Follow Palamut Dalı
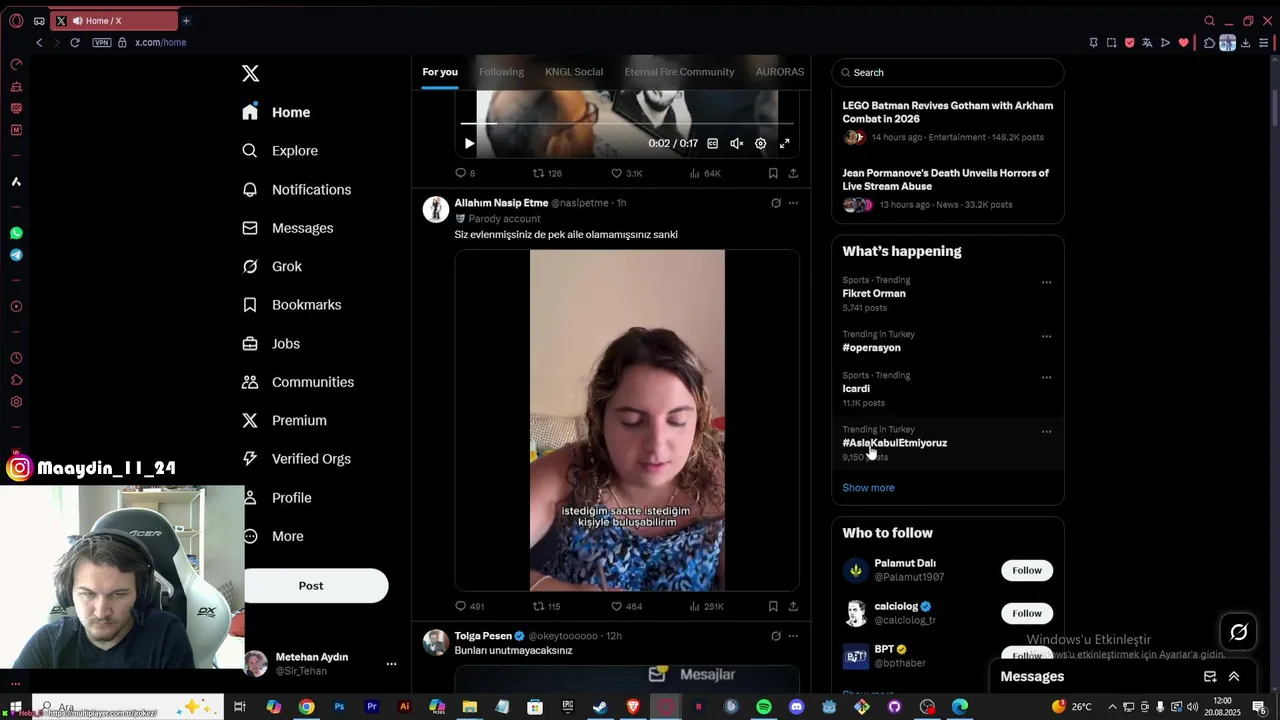 point(1027,570)
